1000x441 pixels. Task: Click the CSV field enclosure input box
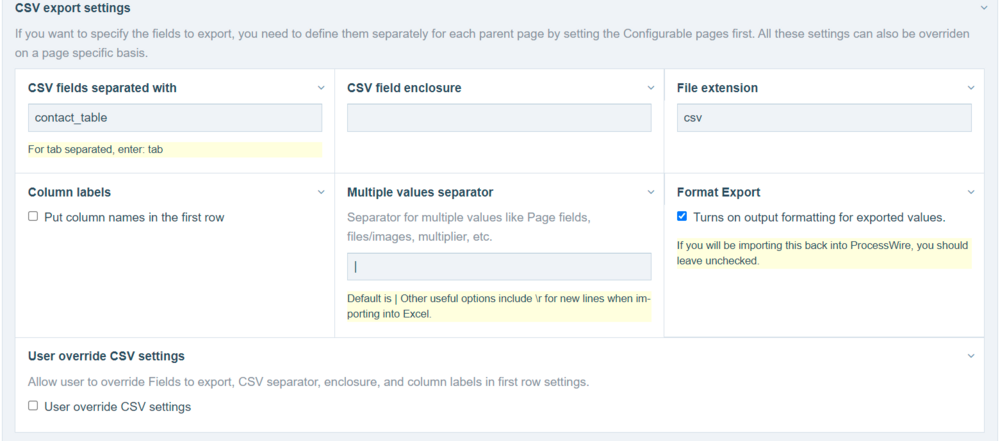(499, 118)
